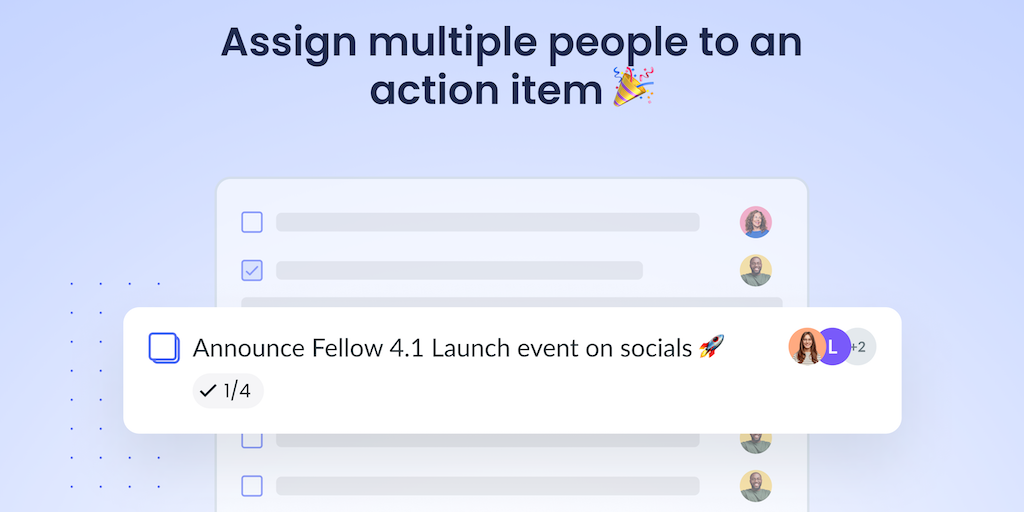Open the "Announce Fellow 4.1 Launch event" task title

pyautogui.click(x=442, y=348)
